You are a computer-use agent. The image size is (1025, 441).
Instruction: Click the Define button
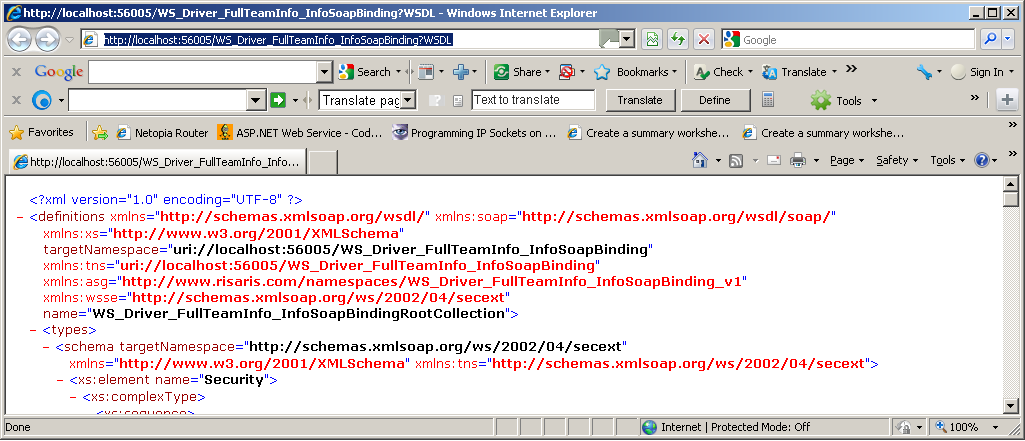coord(714,100)
